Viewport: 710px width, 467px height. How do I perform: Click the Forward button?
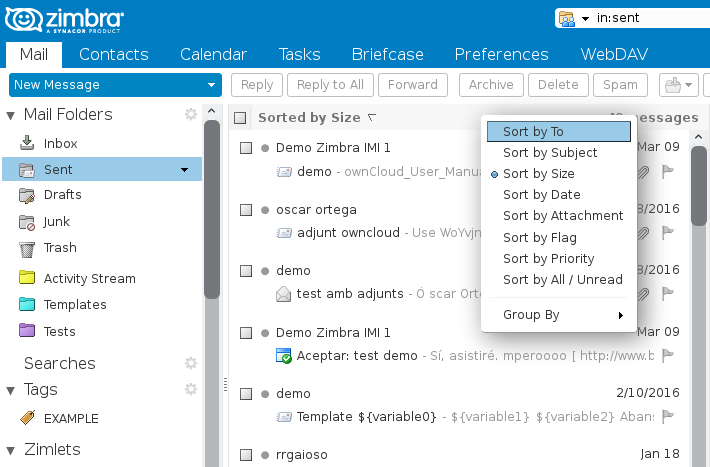413,85
